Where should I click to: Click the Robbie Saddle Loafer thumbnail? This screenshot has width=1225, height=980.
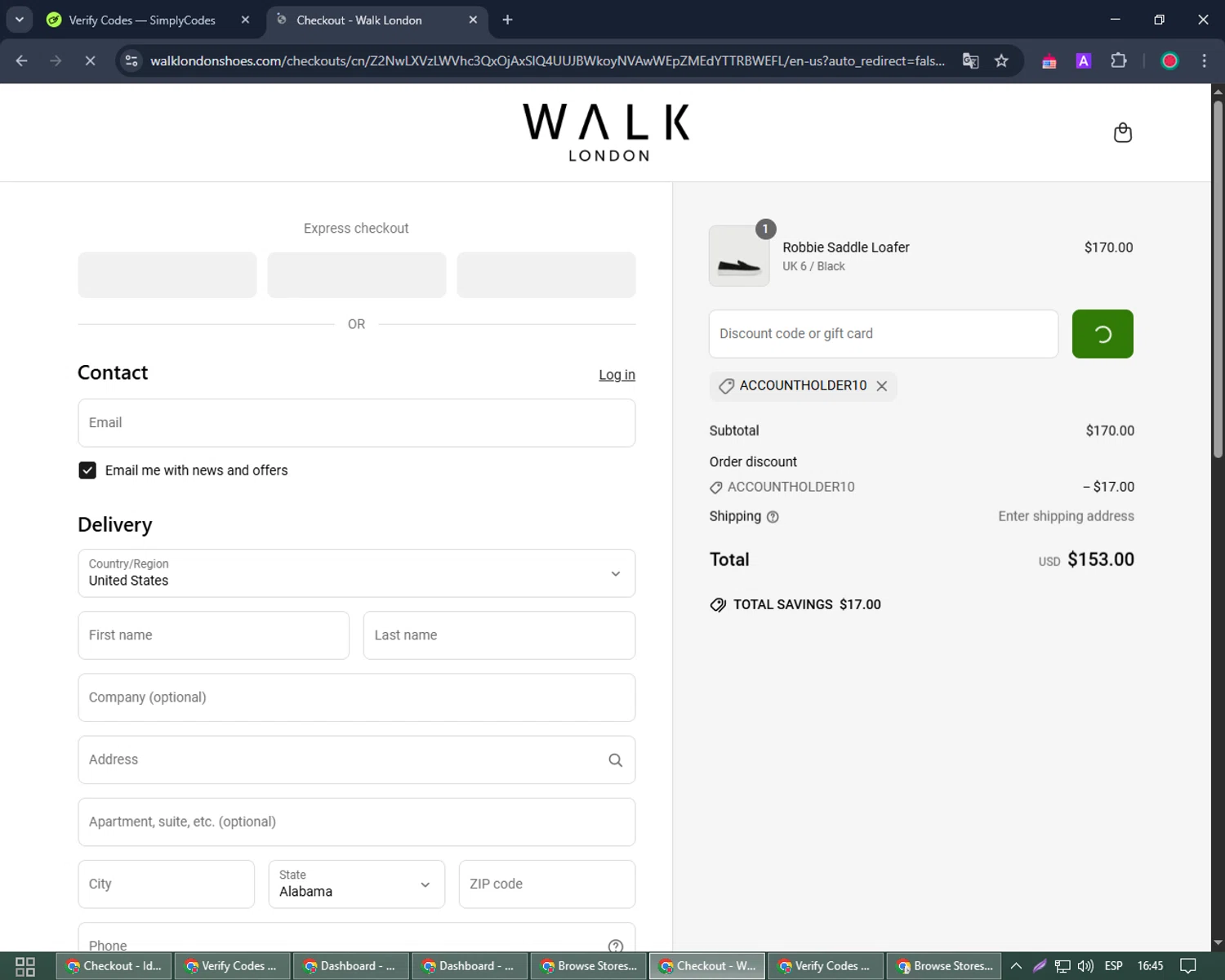pyautogui.click(x=739, y=256)
